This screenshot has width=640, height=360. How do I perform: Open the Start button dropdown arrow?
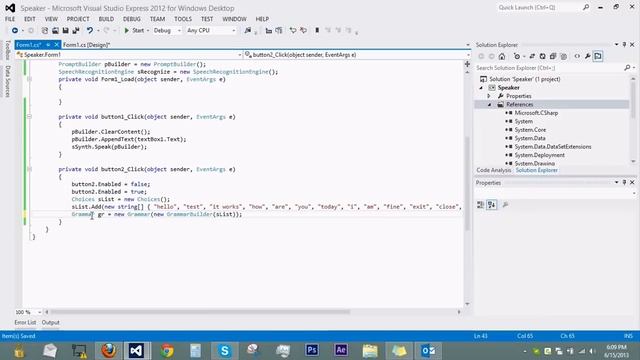[148, 31]
